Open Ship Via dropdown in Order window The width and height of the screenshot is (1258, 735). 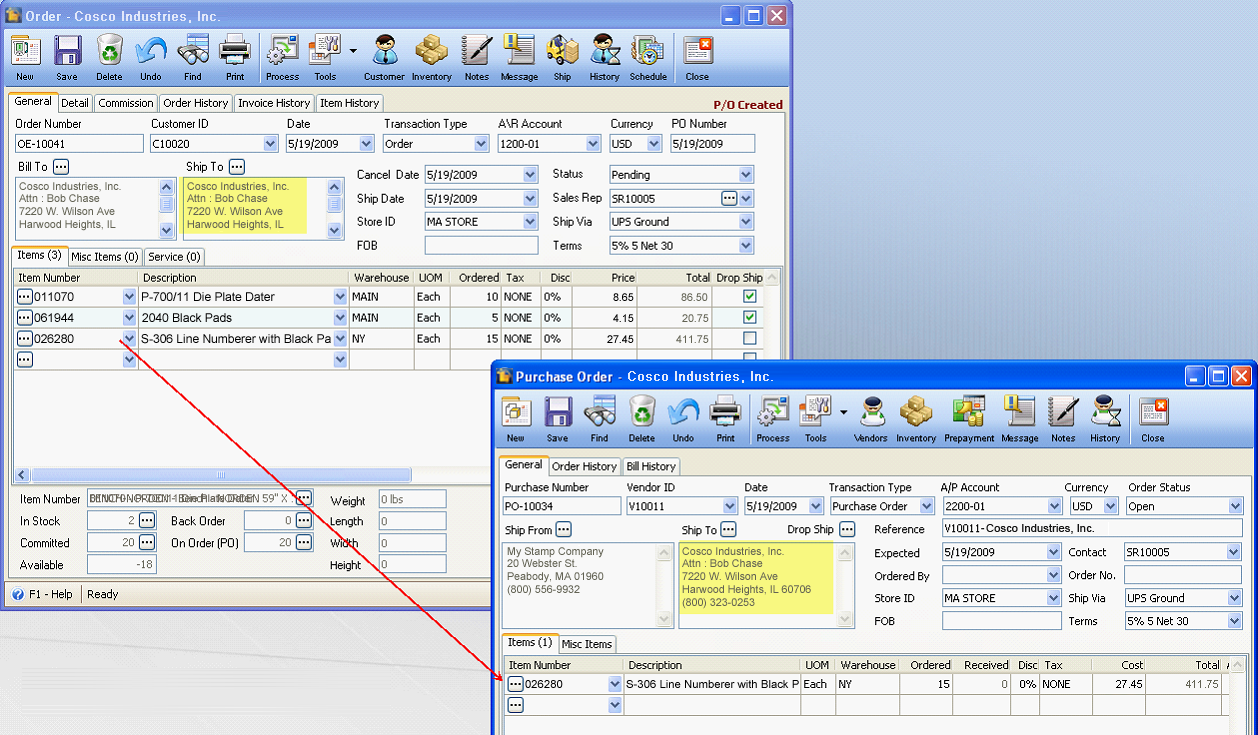746,222
